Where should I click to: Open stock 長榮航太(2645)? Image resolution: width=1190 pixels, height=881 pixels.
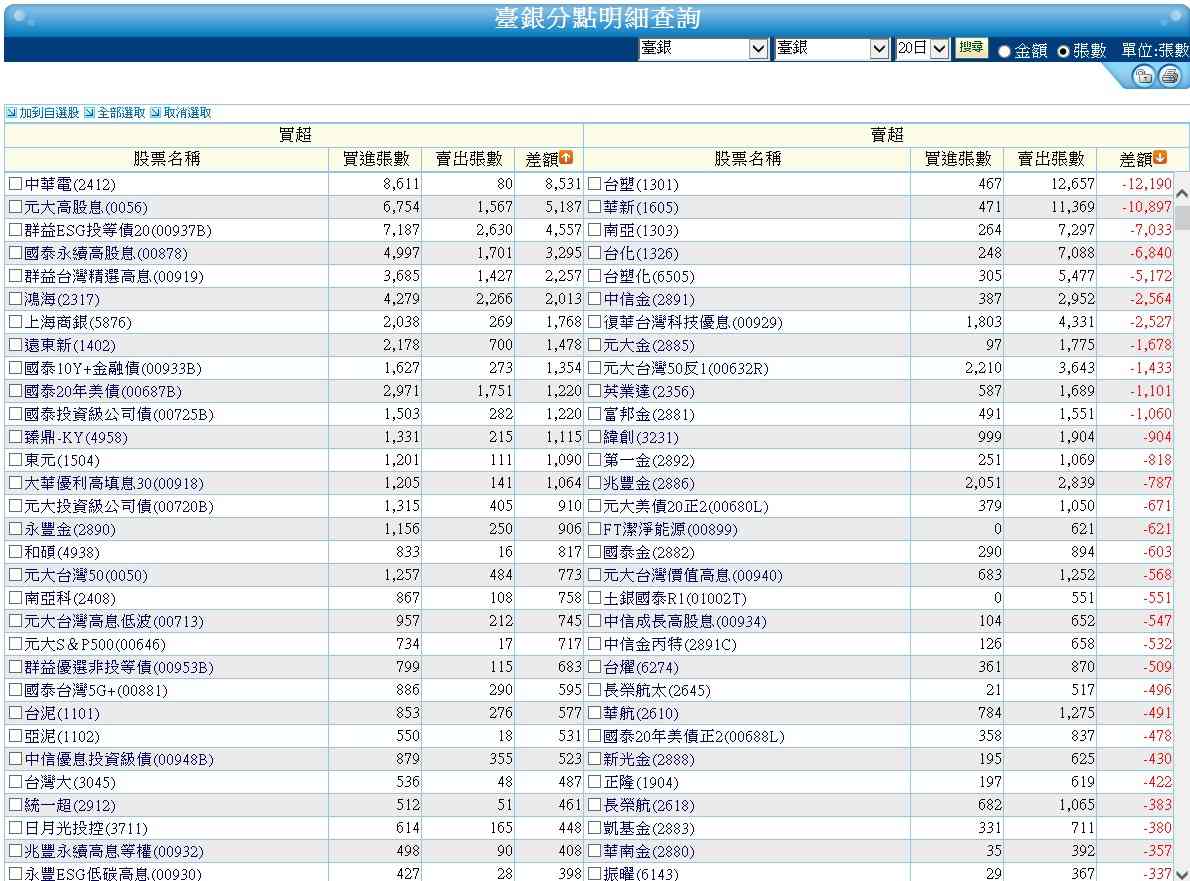click(656, 691)
